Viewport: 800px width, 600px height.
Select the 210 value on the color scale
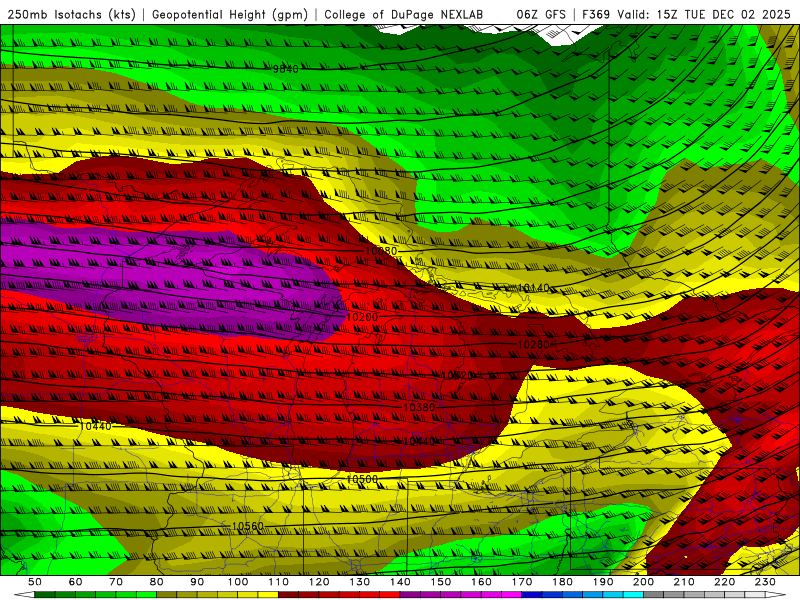point(684,582)
